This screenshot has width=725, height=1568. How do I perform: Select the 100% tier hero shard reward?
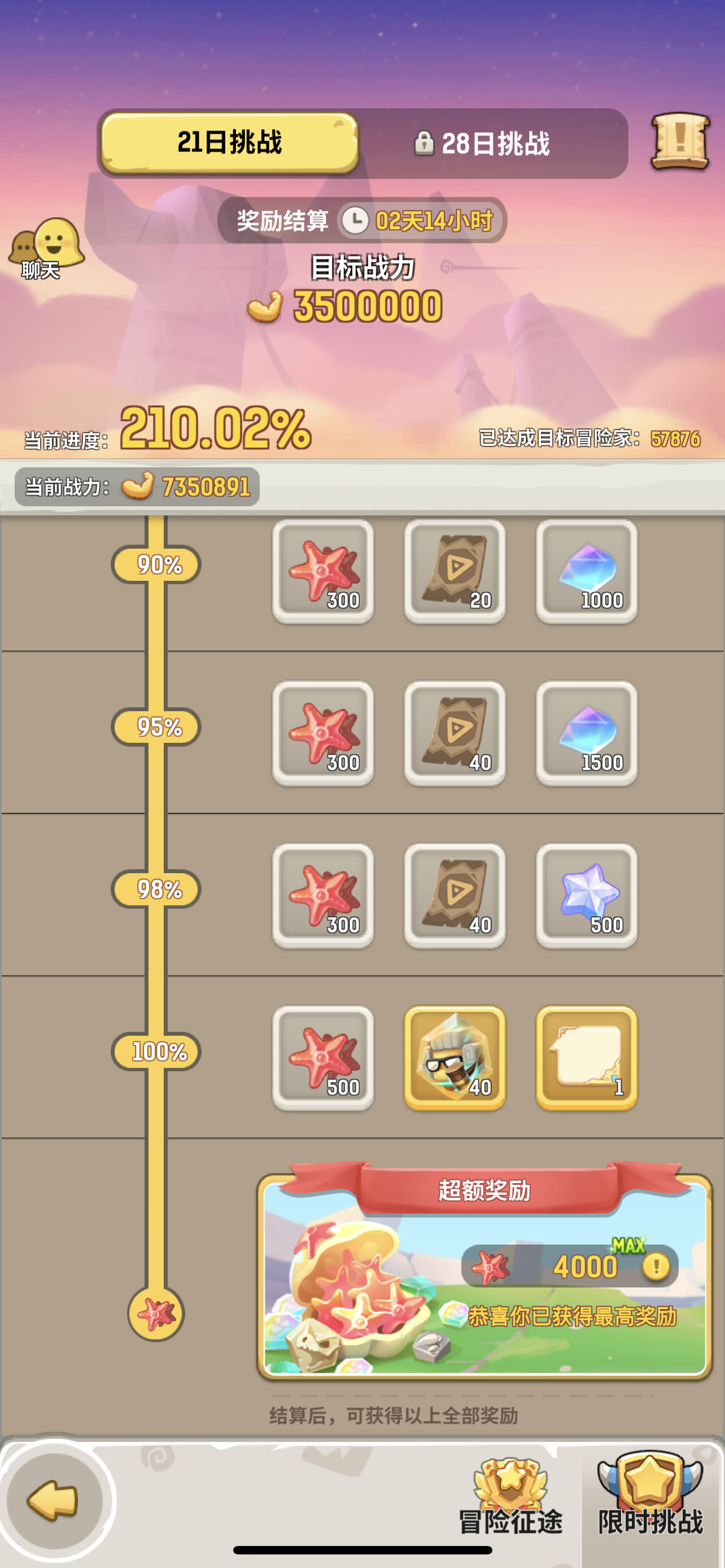coord(455,1057)
